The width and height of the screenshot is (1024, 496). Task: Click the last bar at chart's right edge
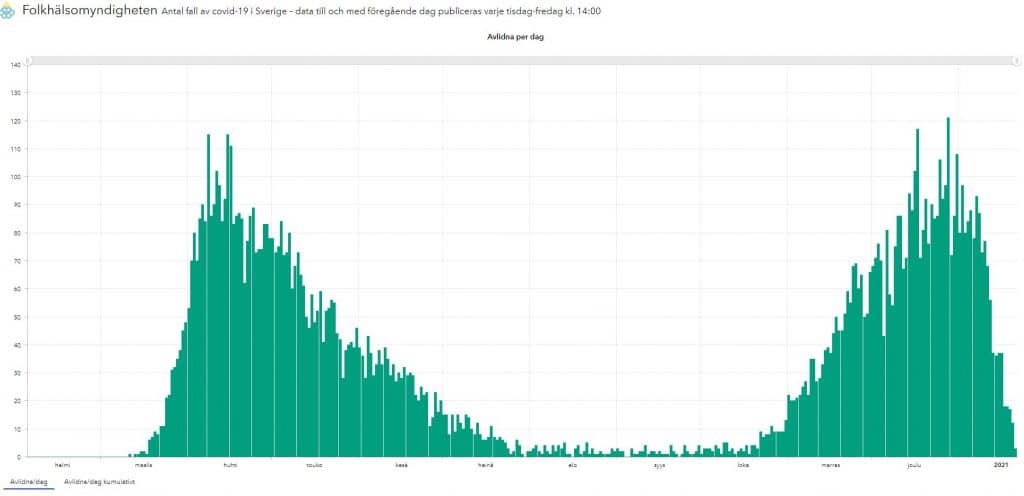1014,453
